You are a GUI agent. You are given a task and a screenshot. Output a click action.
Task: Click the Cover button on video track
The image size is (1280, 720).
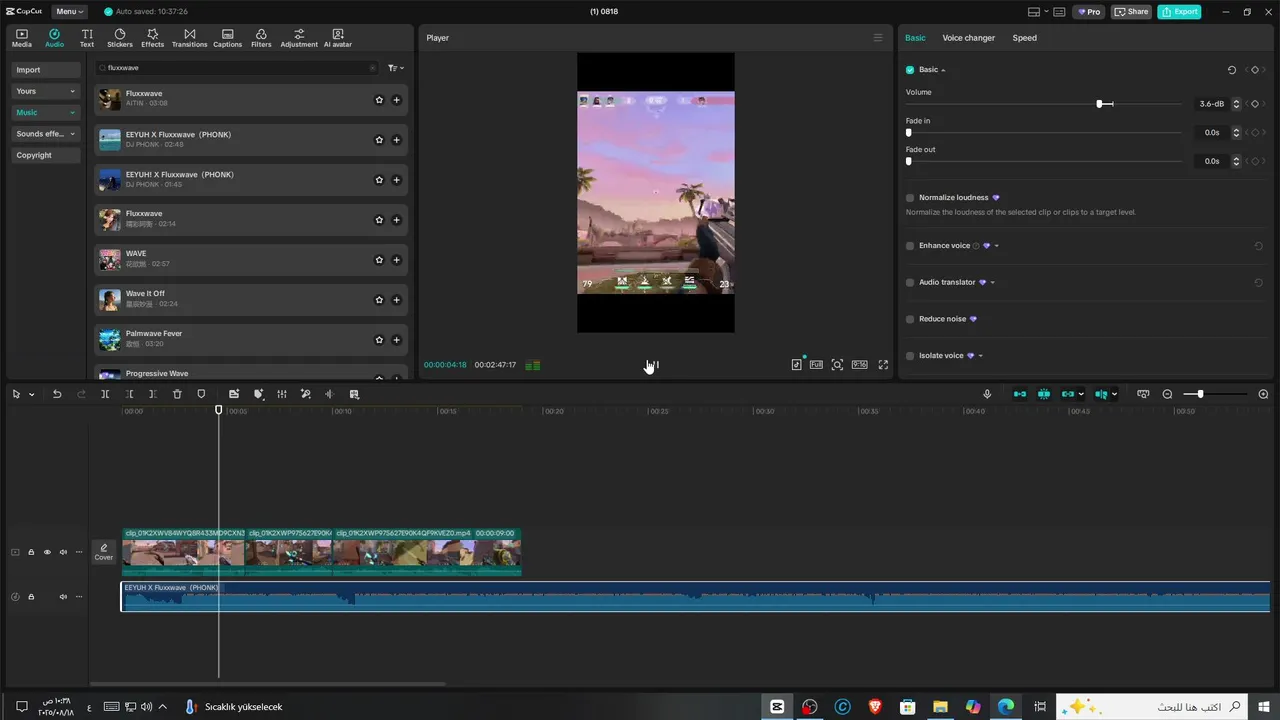pos(104,552)
